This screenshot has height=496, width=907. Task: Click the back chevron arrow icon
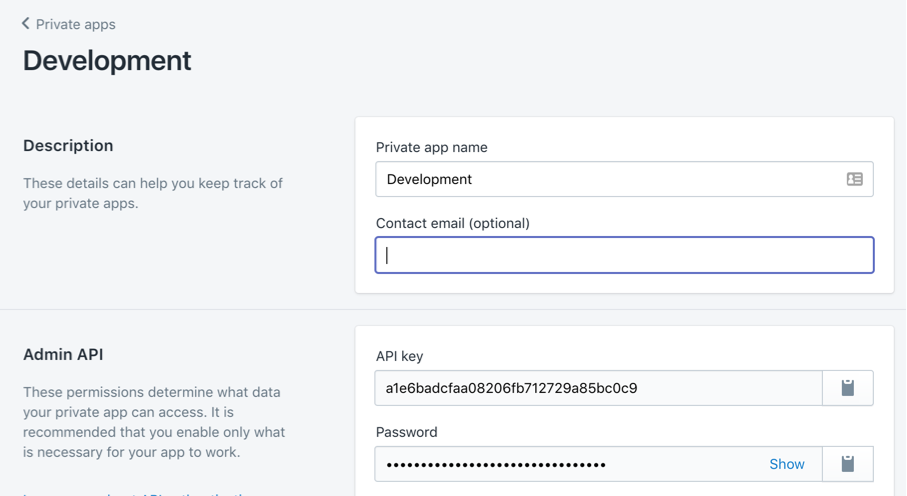point(25,24)
